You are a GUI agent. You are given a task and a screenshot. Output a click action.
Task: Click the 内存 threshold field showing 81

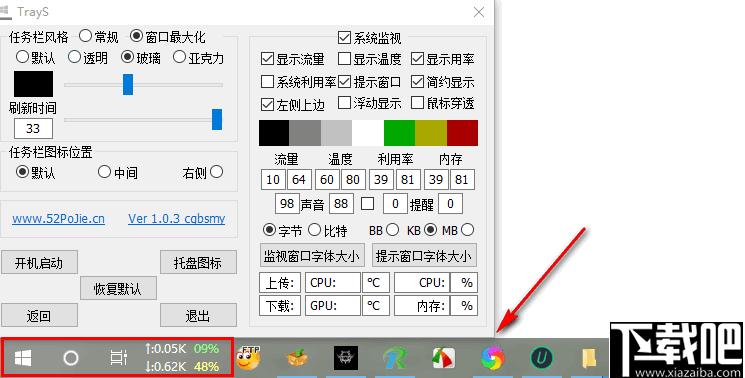(462, 180)
